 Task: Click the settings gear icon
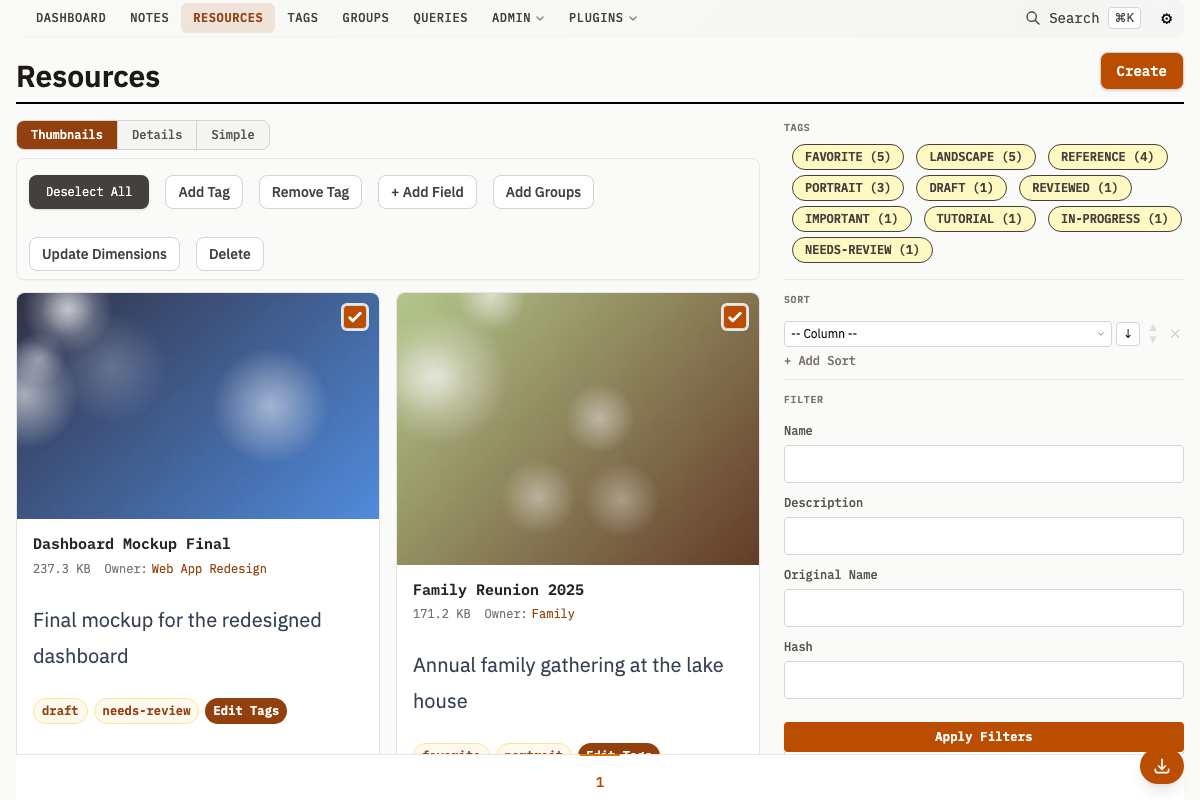point(1166,17)
